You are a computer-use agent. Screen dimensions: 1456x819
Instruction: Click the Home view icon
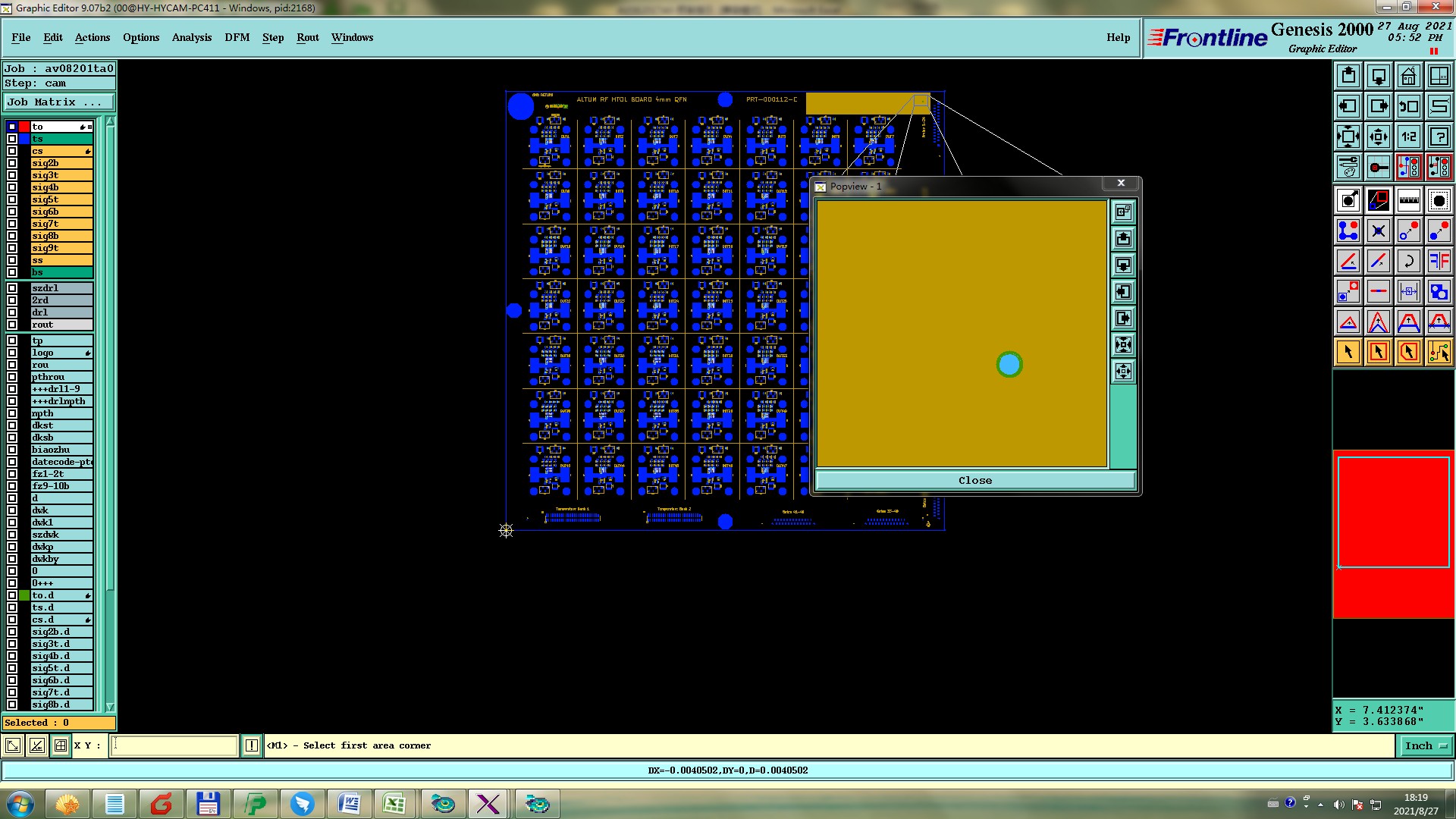(x=1408, y=76)
